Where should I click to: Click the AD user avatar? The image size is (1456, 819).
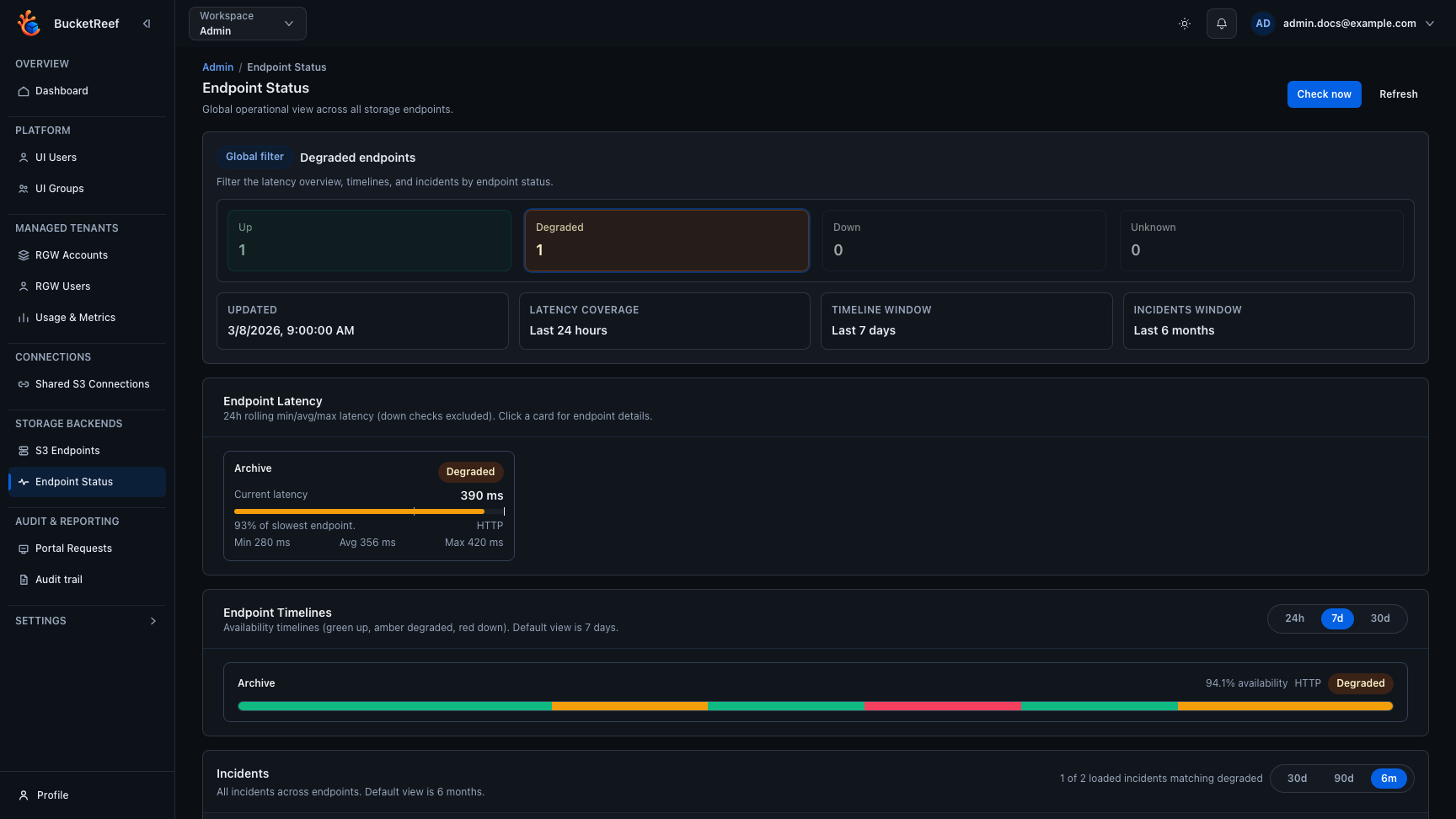(x=1263, y=24)
